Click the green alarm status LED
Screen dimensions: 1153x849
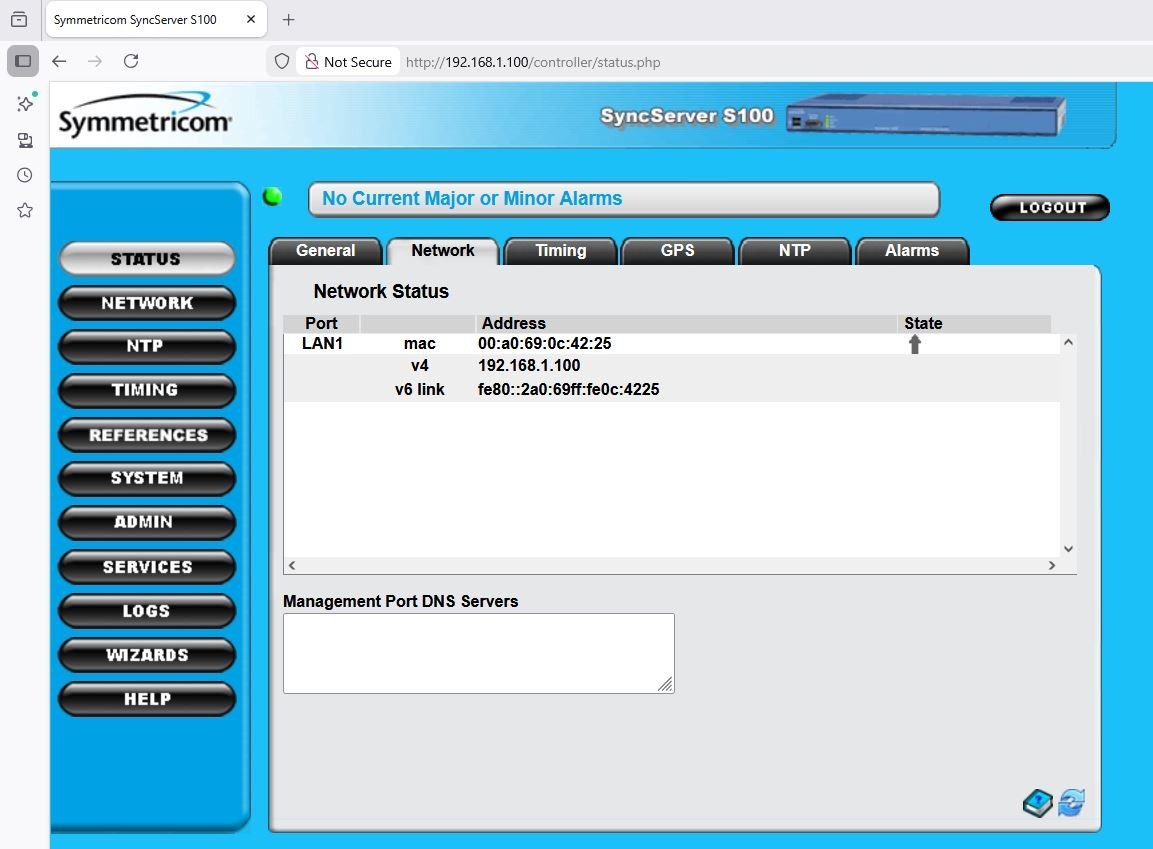click(x=272, y=197)
